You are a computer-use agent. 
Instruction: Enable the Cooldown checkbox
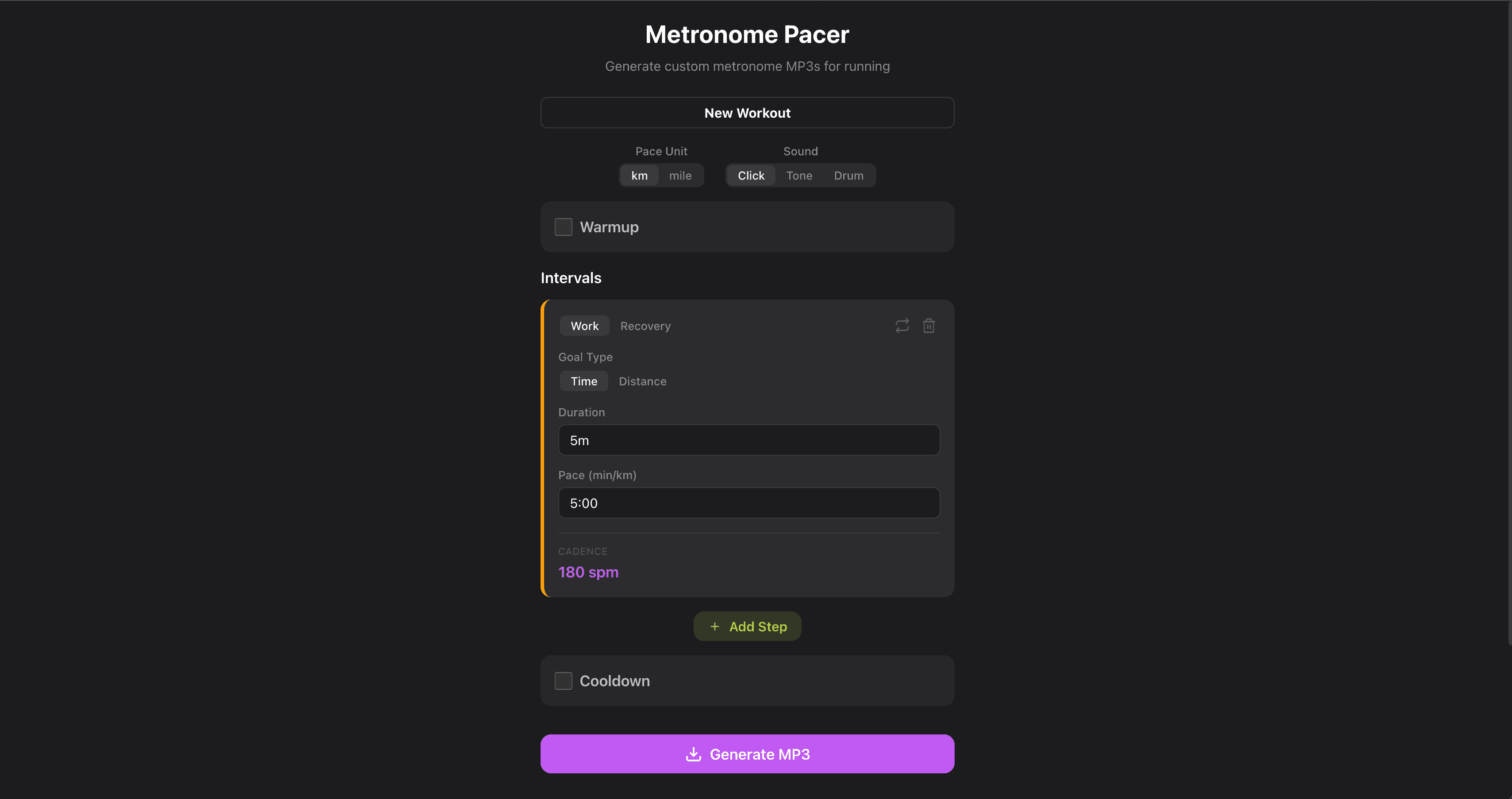coord(563,680)
